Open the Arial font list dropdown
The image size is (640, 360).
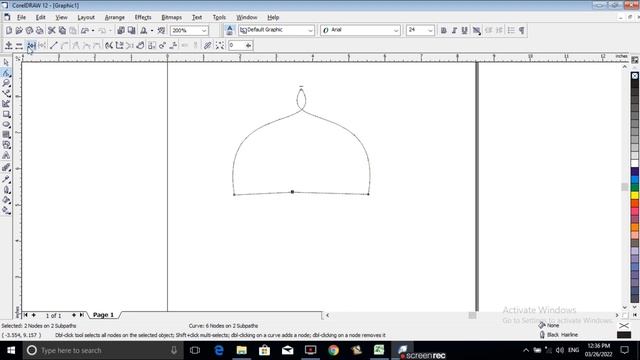(x=396, y=31)
